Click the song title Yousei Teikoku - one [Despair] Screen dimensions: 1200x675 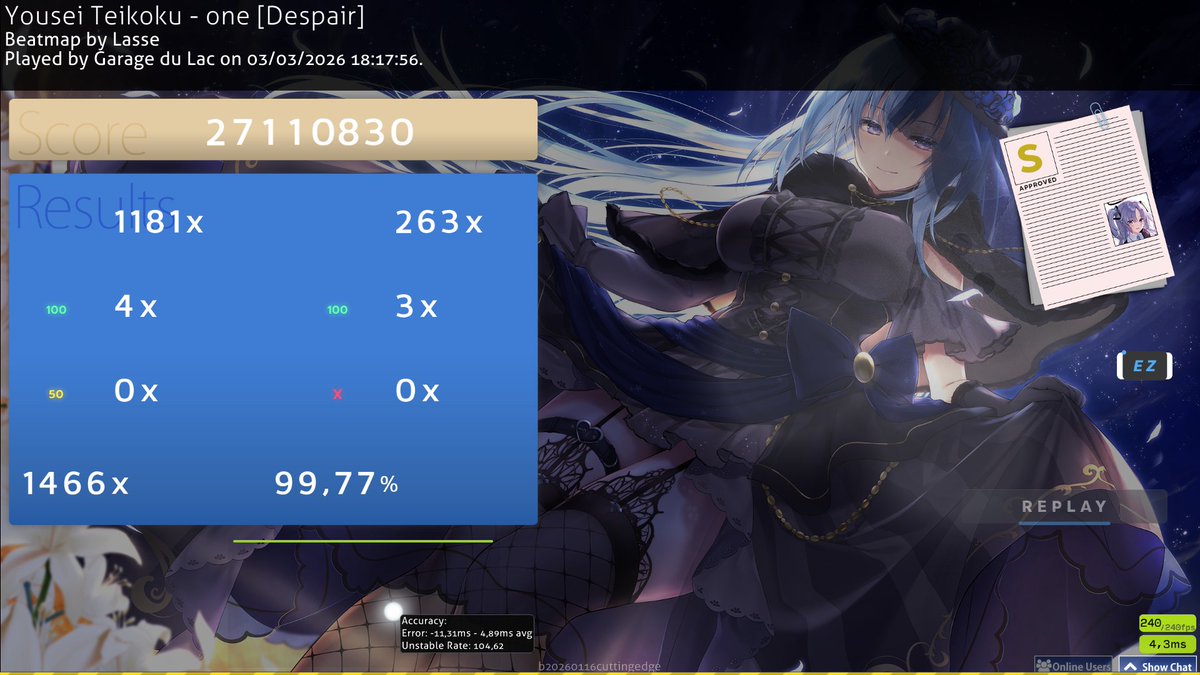185,17
